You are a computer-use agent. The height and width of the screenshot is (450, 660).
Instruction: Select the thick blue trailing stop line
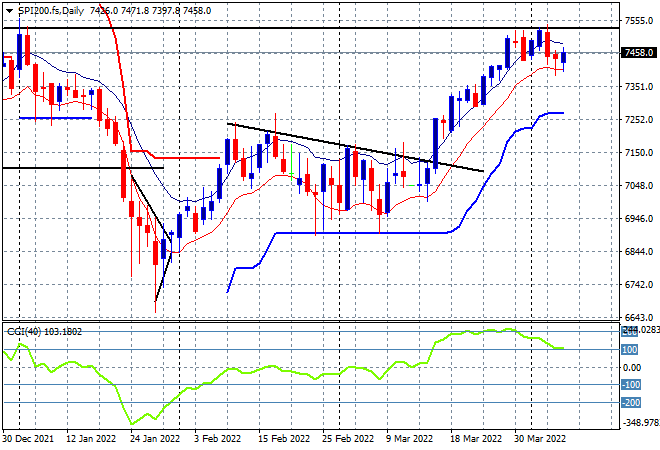tap(362, 233)
